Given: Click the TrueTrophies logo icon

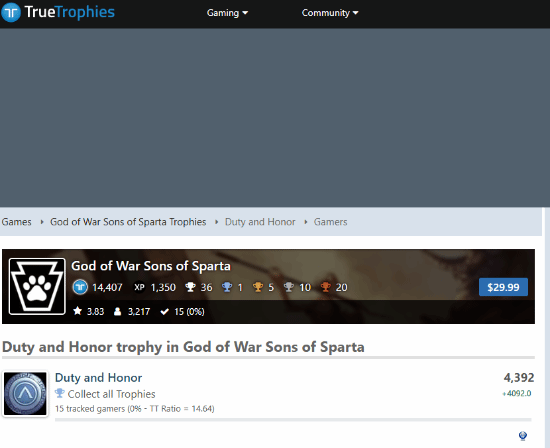Looking at the screenshot, I should pos(11,12).
